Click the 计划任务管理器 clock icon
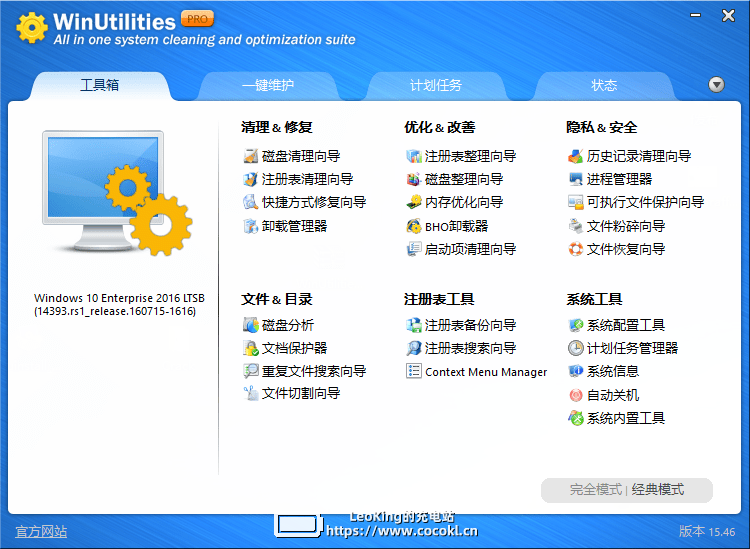750x549 pixels. point(576,348)
